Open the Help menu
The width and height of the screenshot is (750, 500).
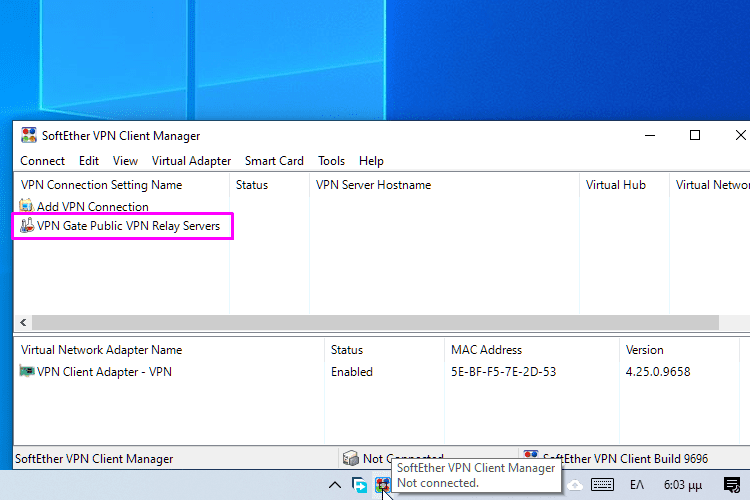click(x=371, y=161)
